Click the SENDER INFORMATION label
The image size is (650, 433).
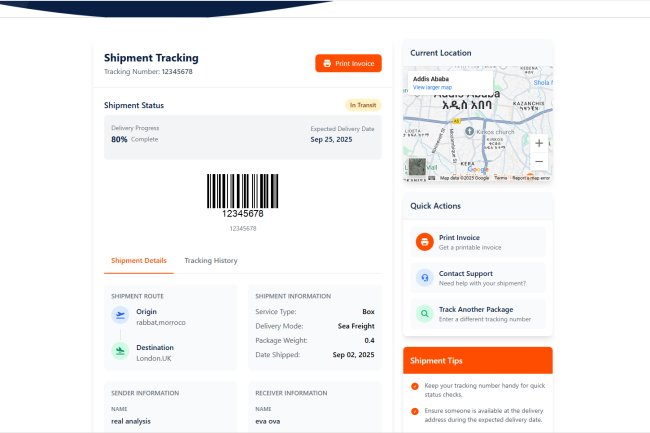coord(145,393)
